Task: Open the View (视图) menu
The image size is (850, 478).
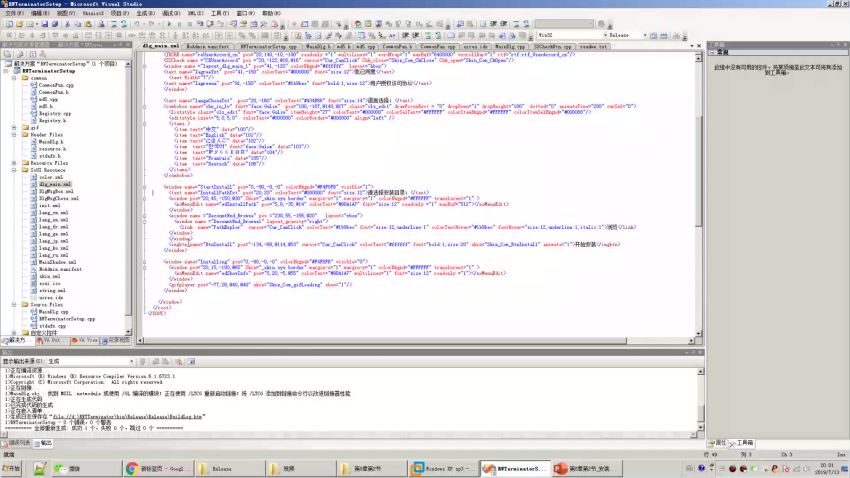Action: pos(66,13)
